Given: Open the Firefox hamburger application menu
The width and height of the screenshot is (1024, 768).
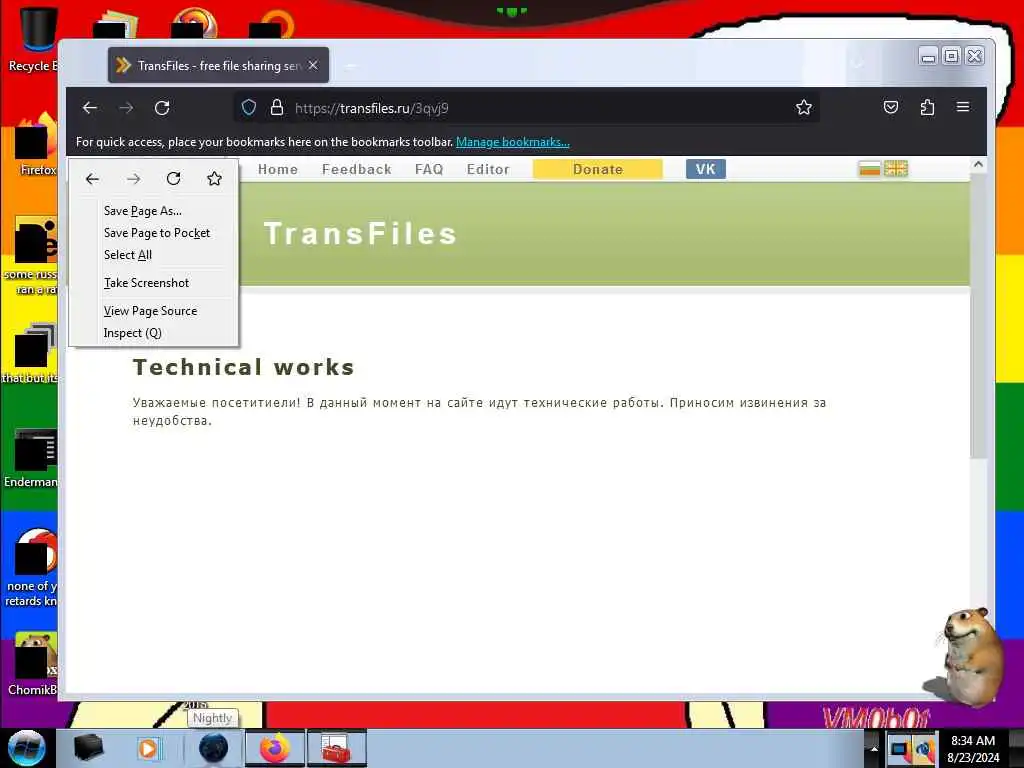Looking at the screenshot, I should click(963, 107).
